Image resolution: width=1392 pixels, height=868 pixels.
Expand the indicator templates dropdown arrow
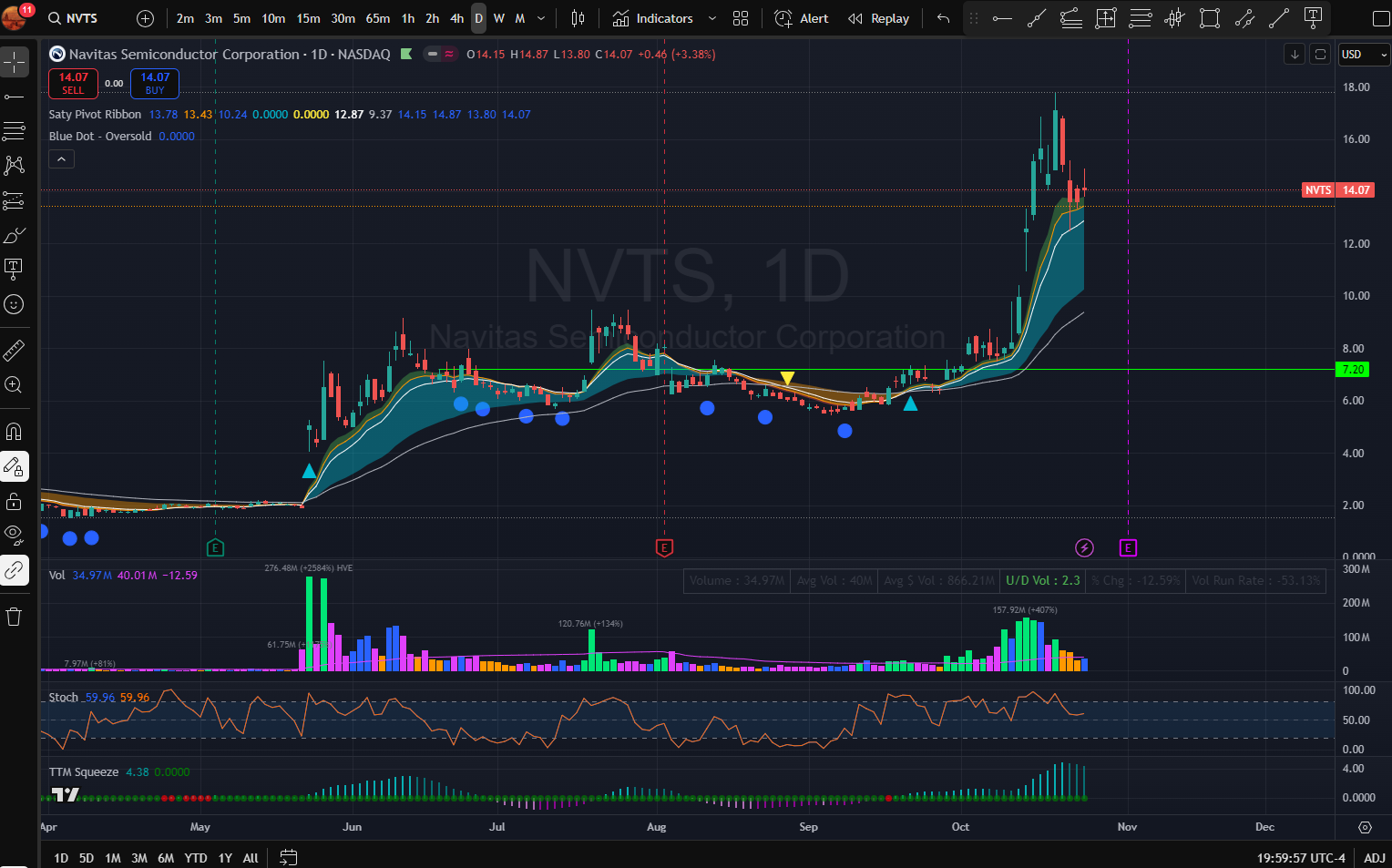pos(711,18)
